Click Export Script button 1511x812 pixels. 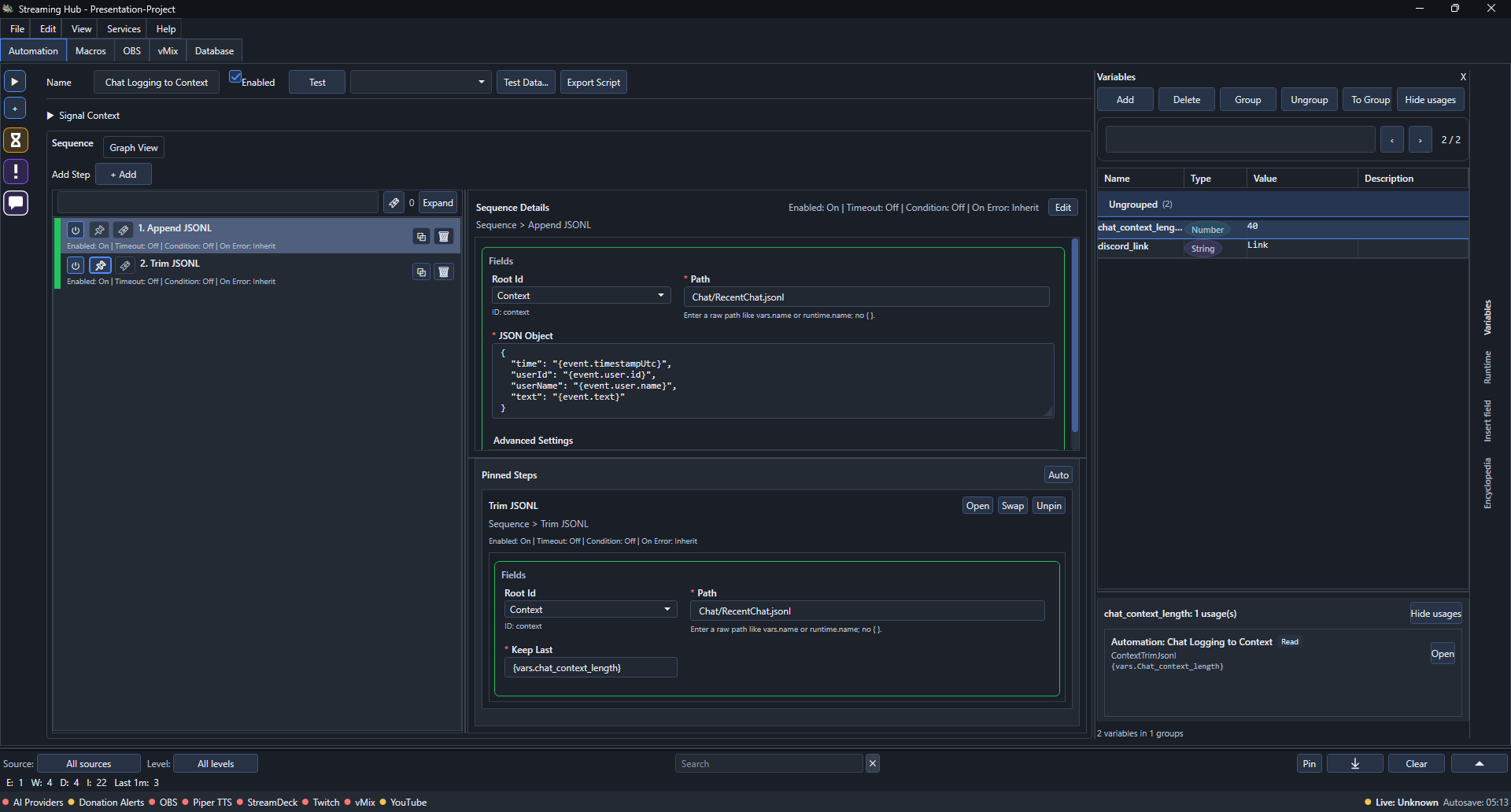click(x=593, y=82)
